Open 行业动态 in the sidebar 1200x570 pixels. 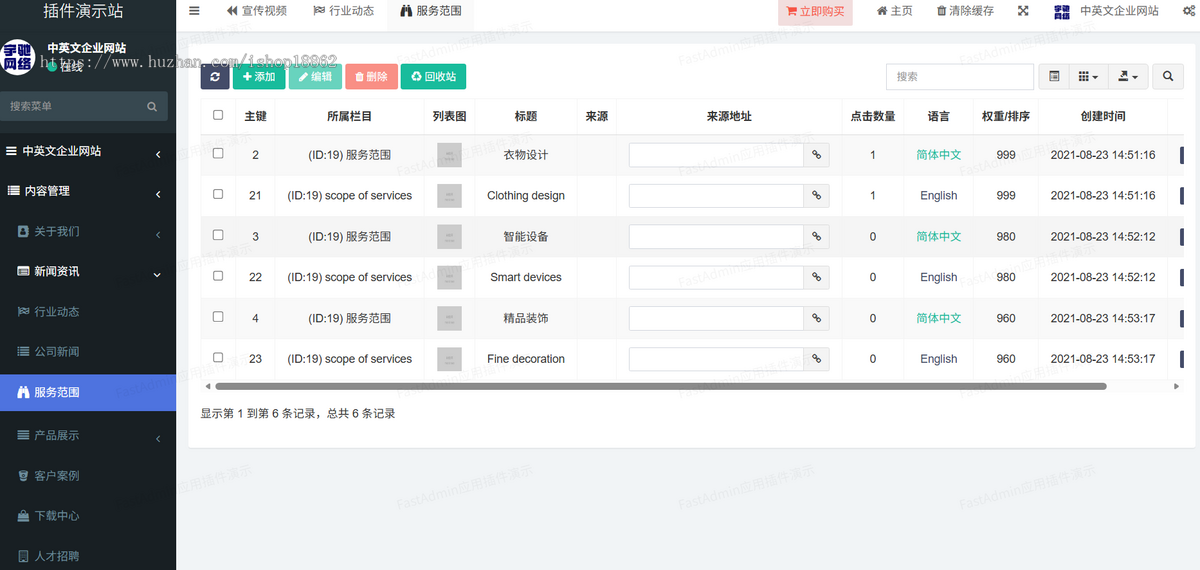click(88, 312)
